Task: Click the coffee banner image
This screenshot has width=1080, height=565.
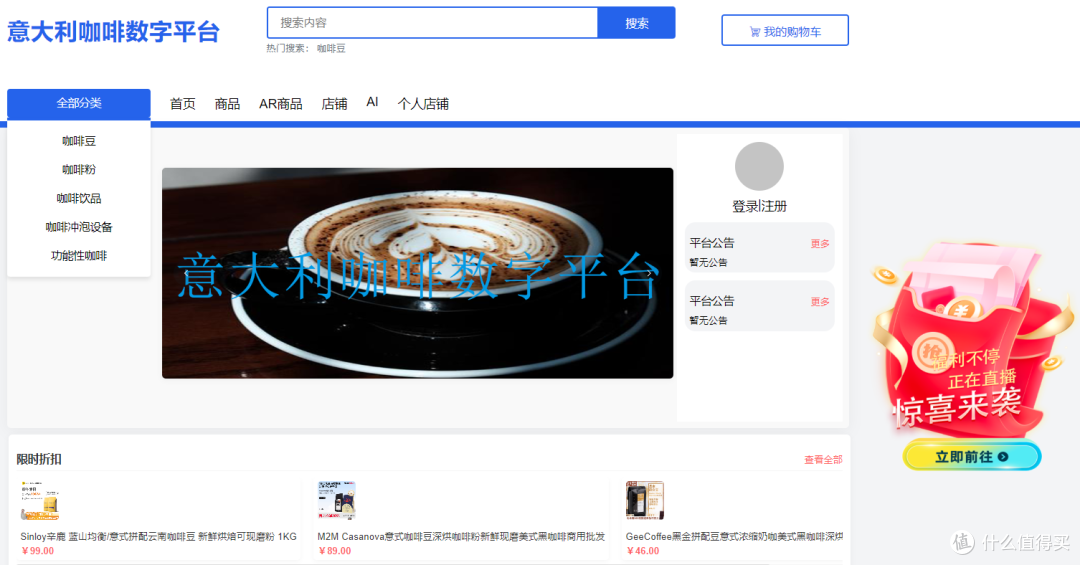Action: pyautogui.click(x=417, y=273)
